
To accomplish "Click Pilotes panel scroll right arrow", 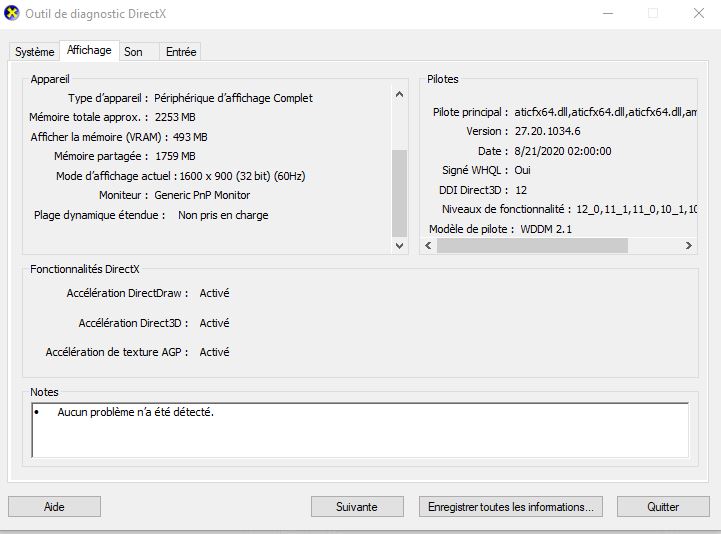I will click(x=688, y=245).
